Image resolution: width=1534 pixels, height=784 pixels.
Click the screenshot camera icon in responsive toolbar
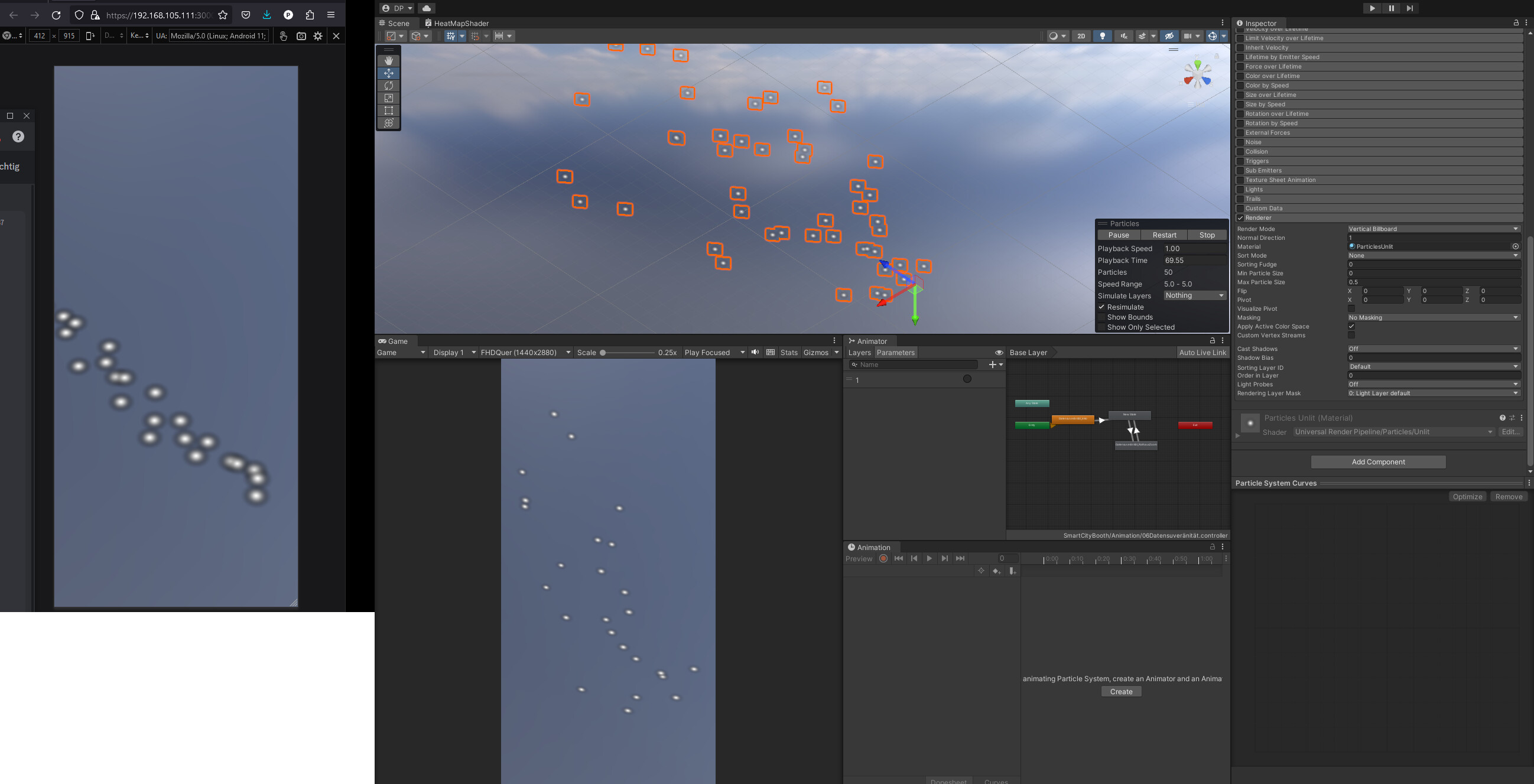pyautogui.click(x=301, y=36)
